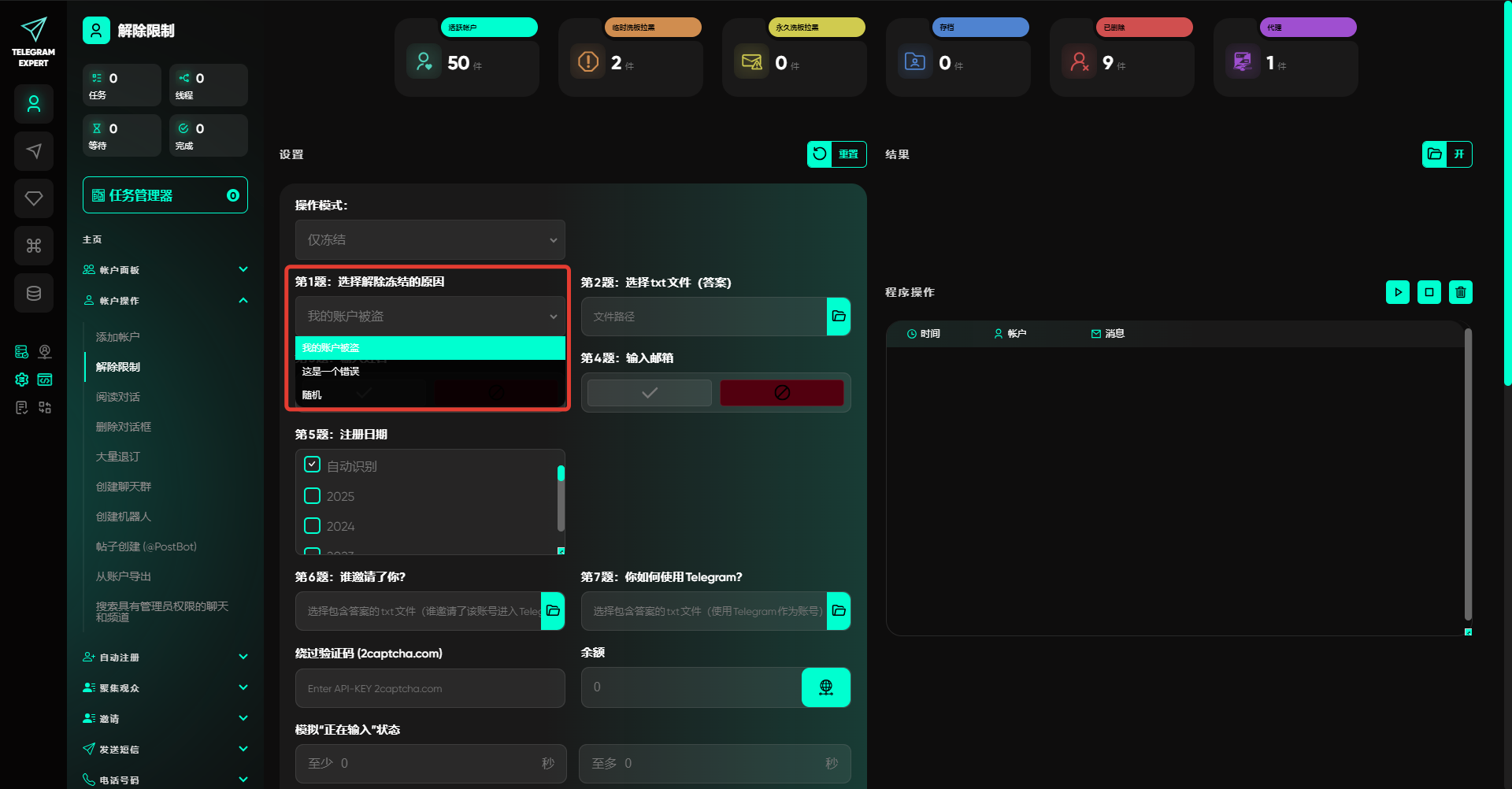Click the server-check small icon

pos(22,351)
